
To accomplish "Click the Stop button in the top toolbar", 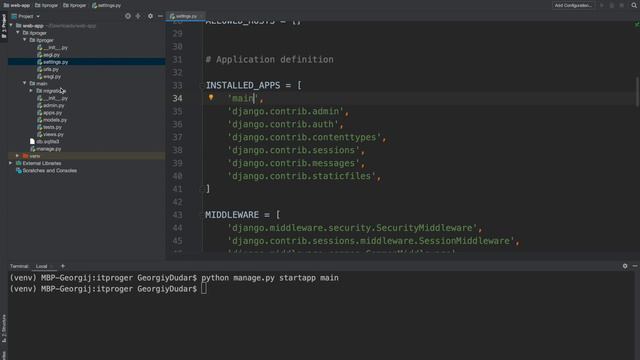I will (622, 5).
